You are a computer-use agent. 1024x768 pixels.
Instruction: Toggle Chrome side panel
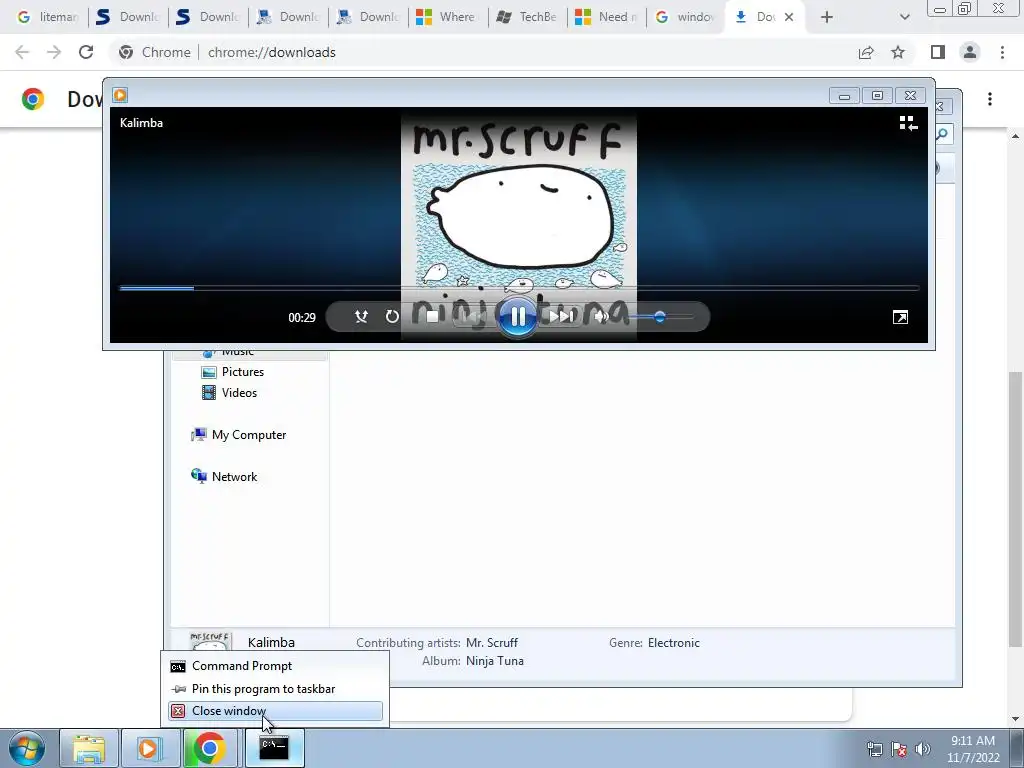[x=938, y=52]
